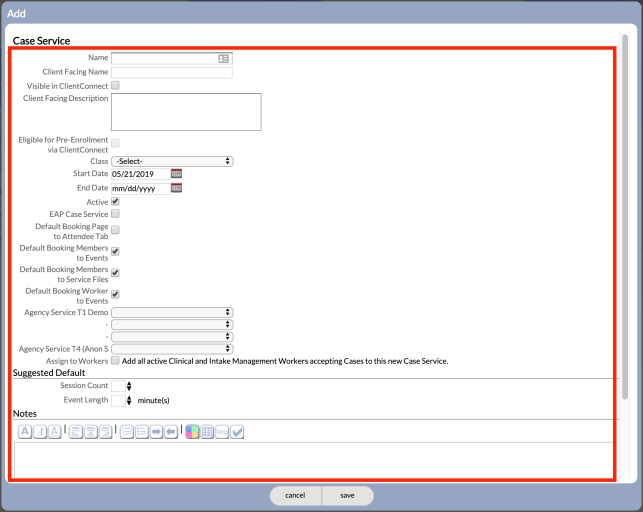Click the Name lookup card icon

tap(223, 59)
